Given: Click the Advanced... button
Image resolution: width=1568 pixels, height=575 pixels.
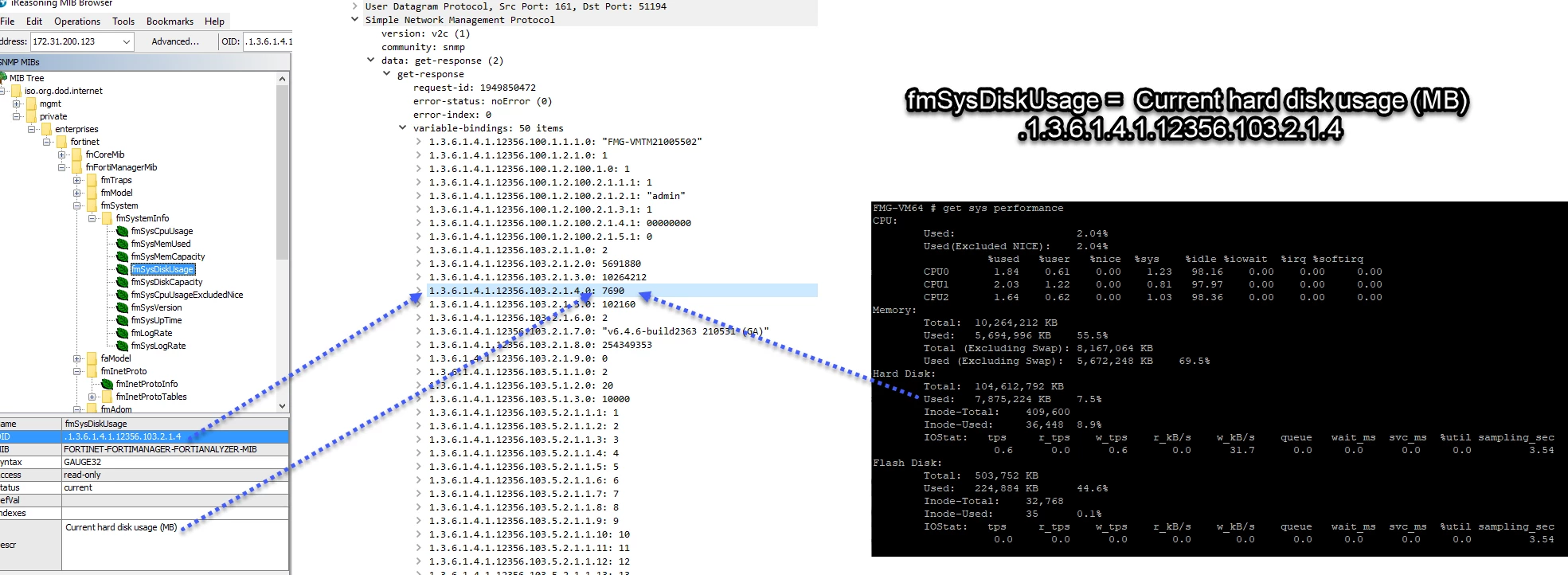Looking at the screenshot, I should coord(175,41).
